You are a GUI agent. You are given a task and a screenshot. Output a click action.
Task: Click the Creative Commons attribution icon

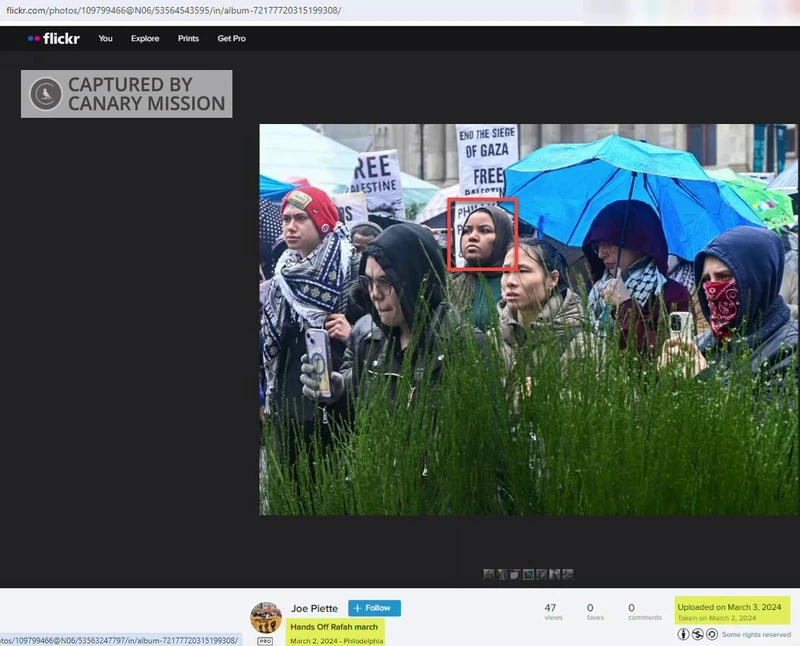point(684,634)
